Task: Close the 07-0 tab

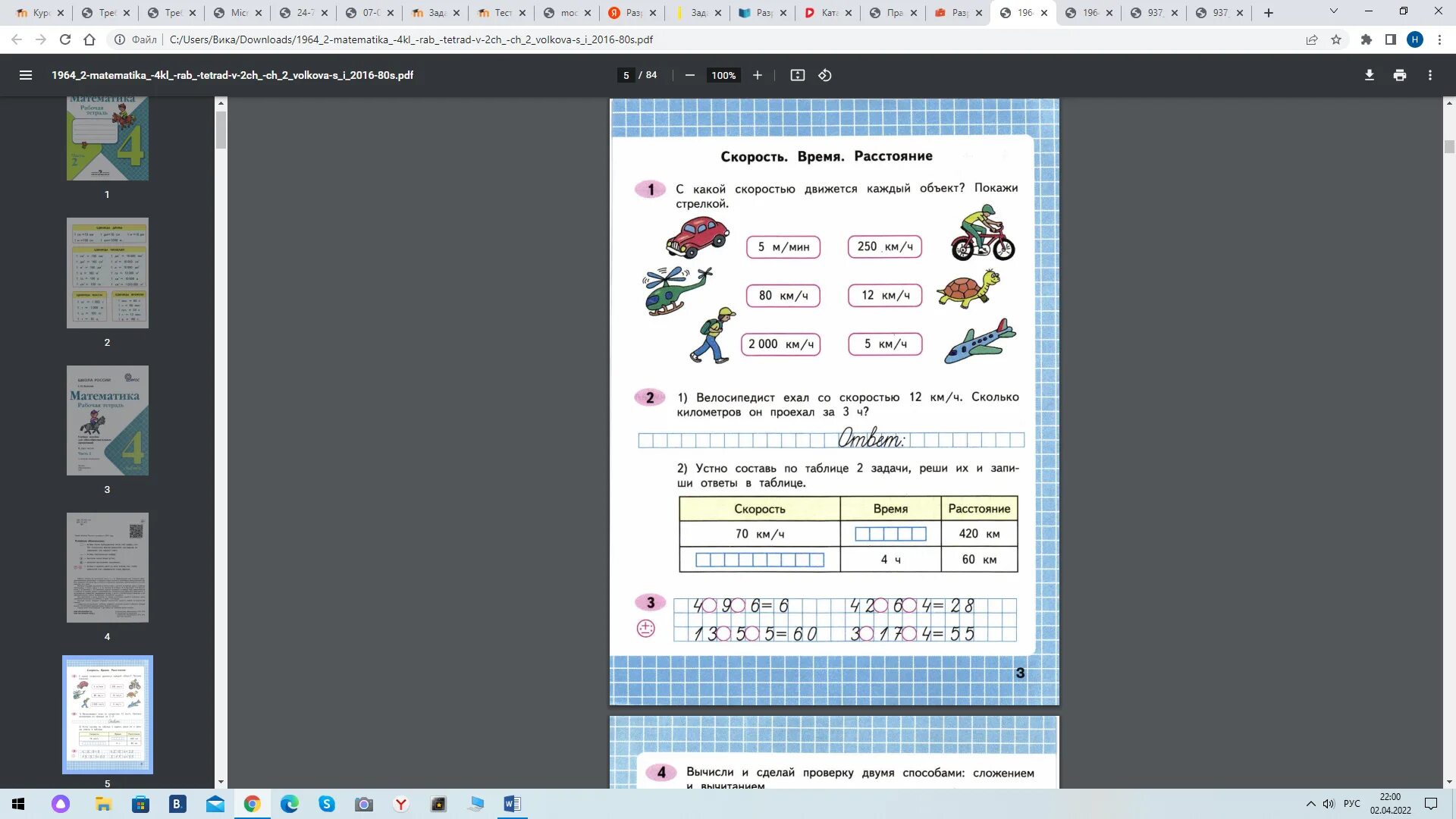Action: [391, 13]
